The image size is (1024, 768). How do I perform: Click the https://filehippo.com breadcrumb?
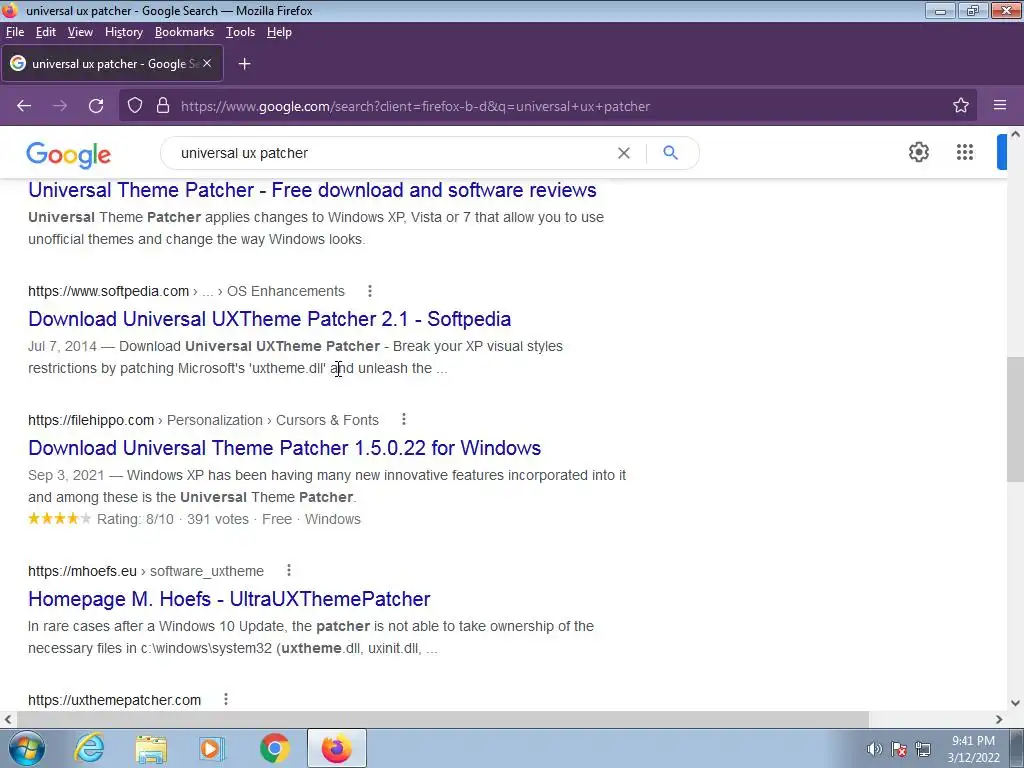91,420
